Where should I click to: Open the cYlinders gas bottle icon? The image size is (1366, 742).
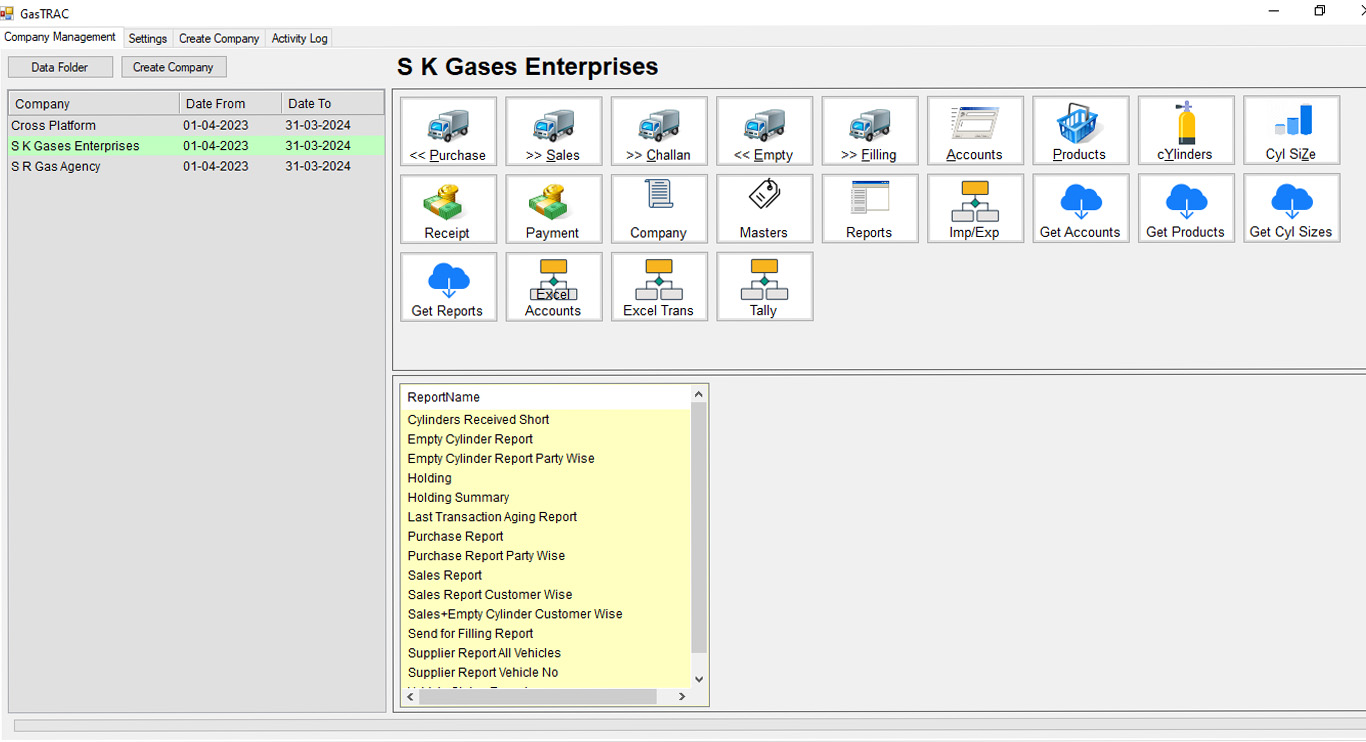point(1186,131)
